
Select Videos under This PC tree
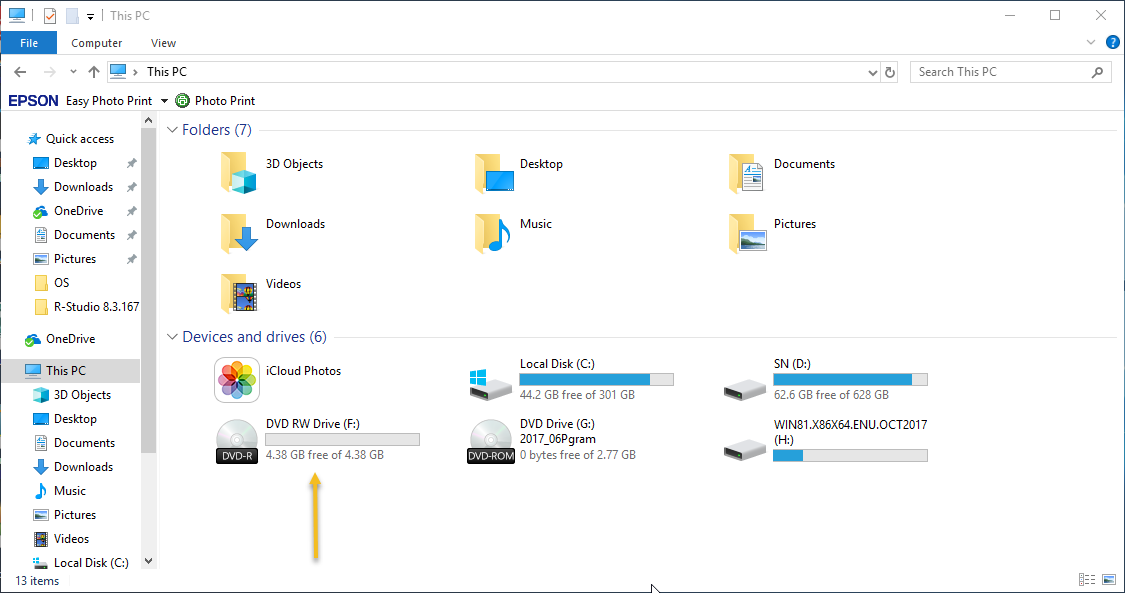click(x=71, y=539)
